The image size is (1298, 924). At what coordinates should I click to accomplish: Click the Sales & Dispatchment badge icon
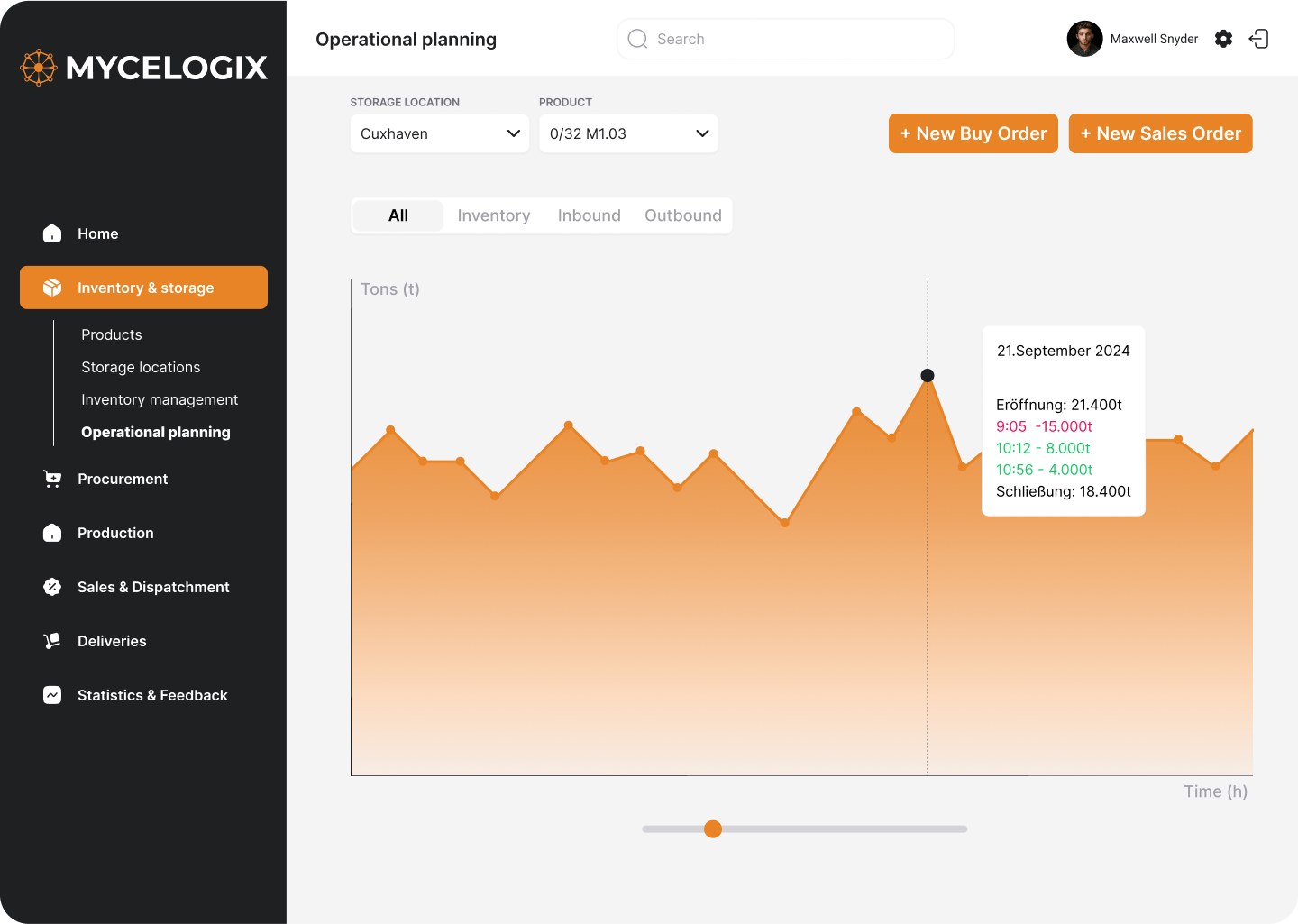pos(52,587)
